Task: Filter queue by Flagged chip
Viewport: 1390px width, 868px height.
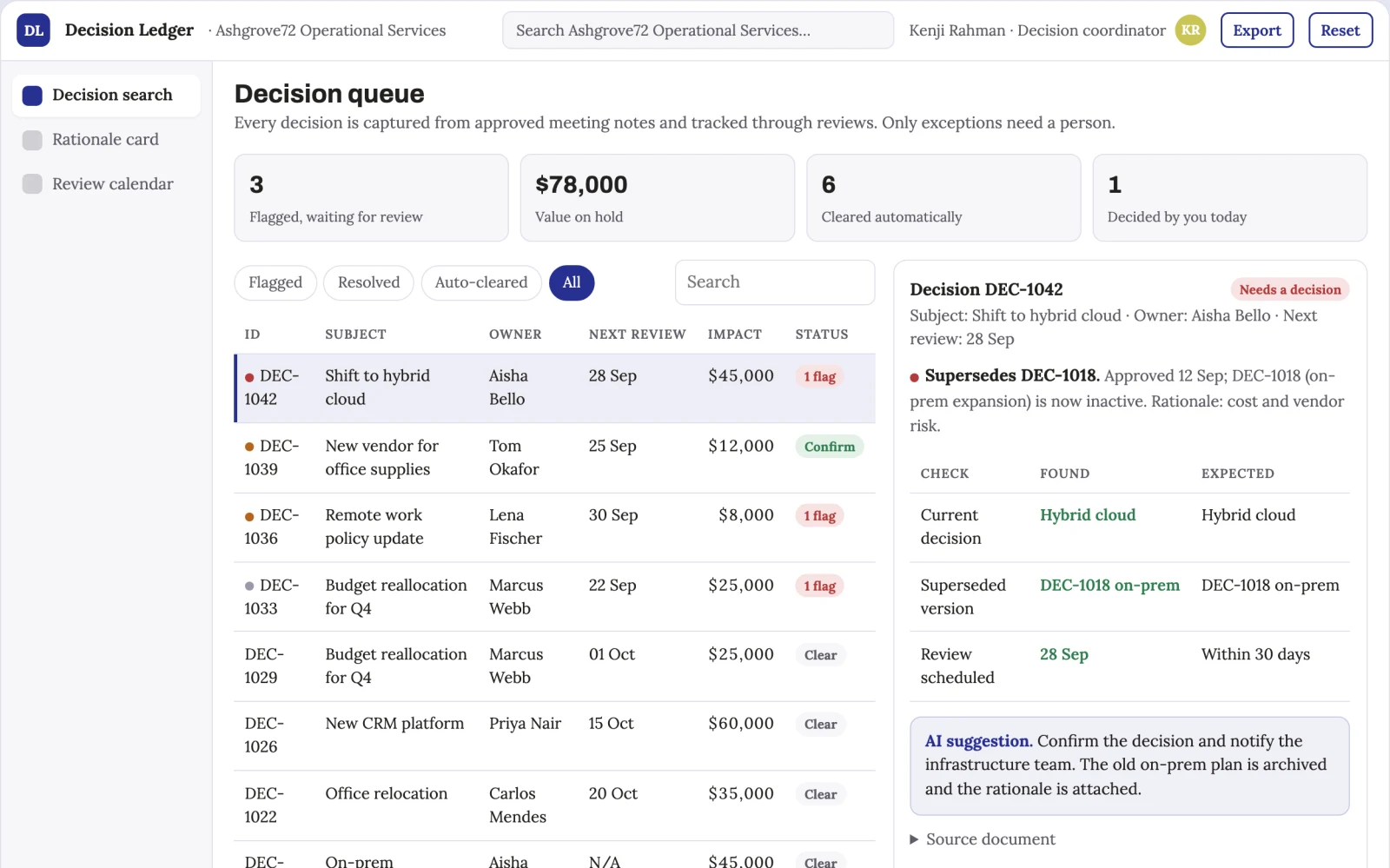Action: coord(275,282)
